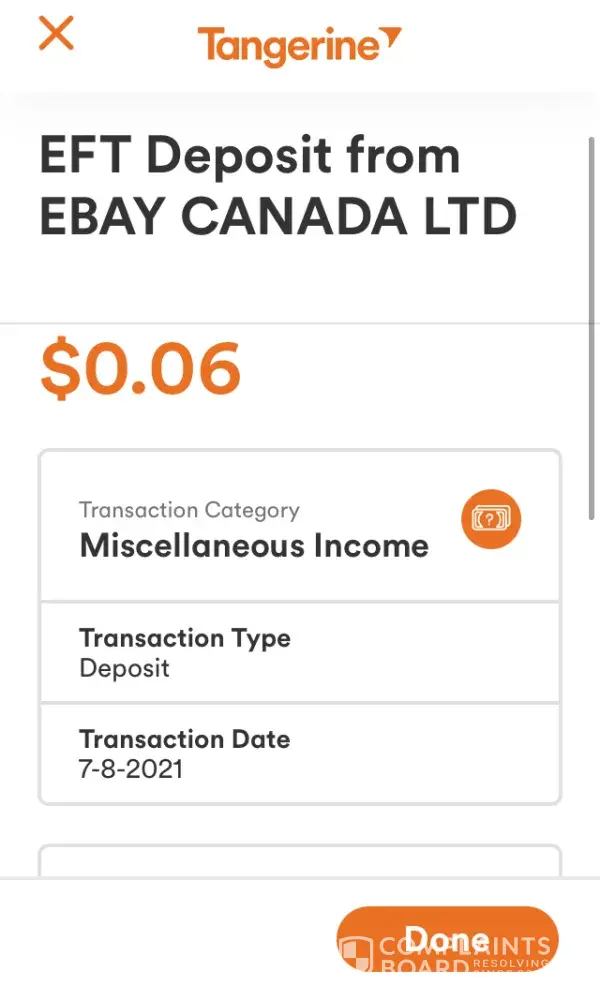Select the Miscellaneous Income category name
Image resolution: width=600 pixels, height=1000 pixels.
[254, 546]
